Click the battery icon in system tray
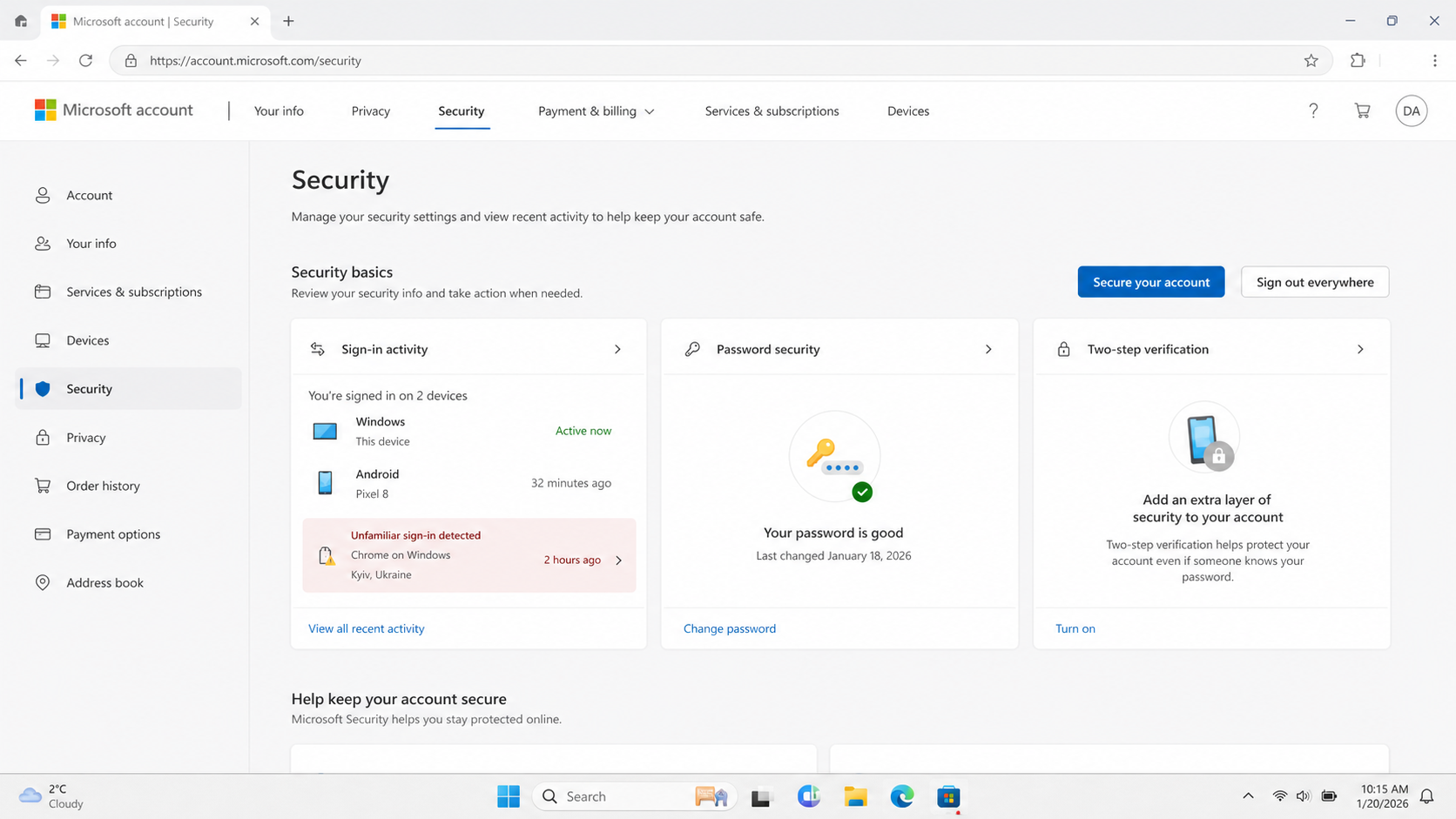 point(1329,796)
